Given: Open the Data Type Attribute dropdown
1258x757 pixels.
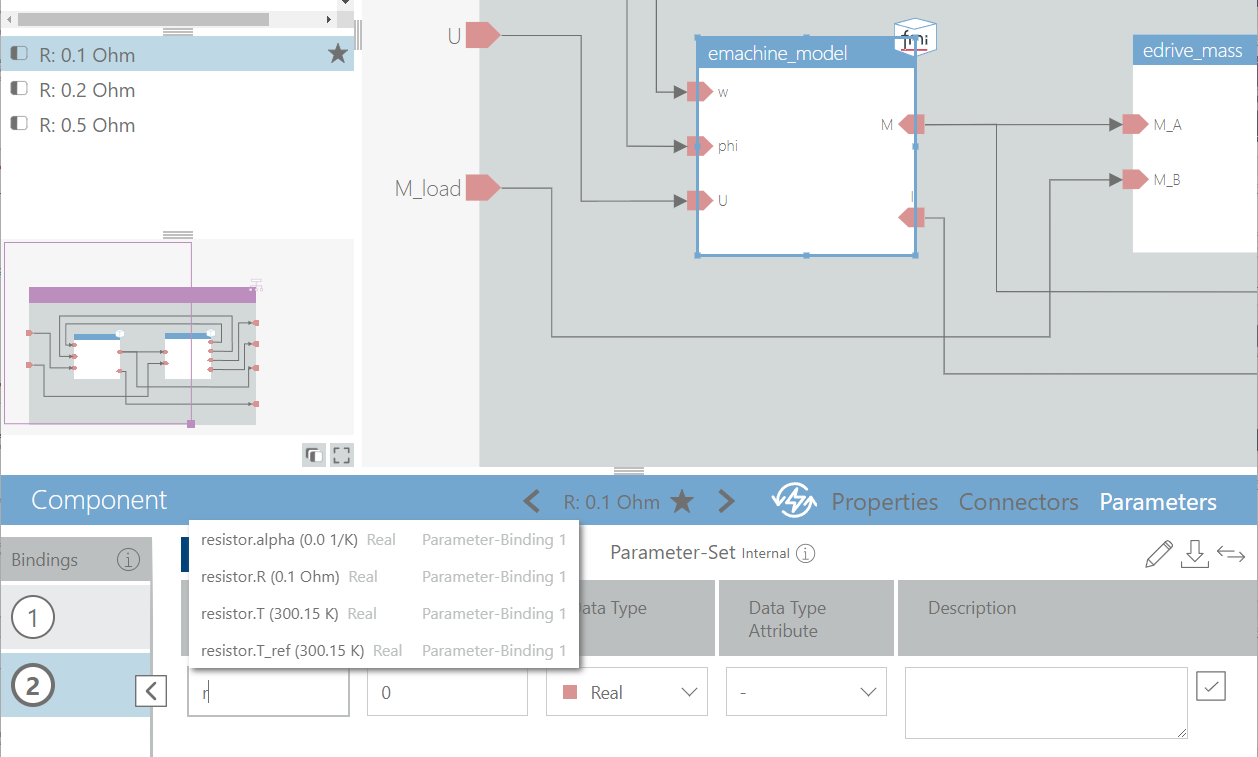Looking at the screenshot, I should click(805, 692).
